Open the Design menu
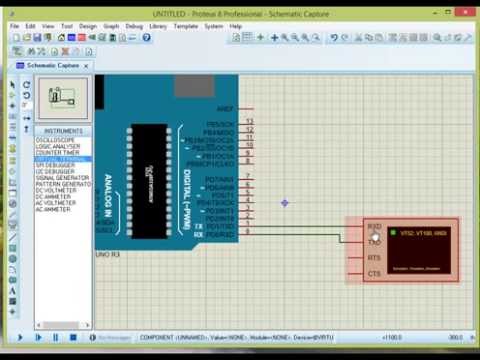 click(88, 26)
